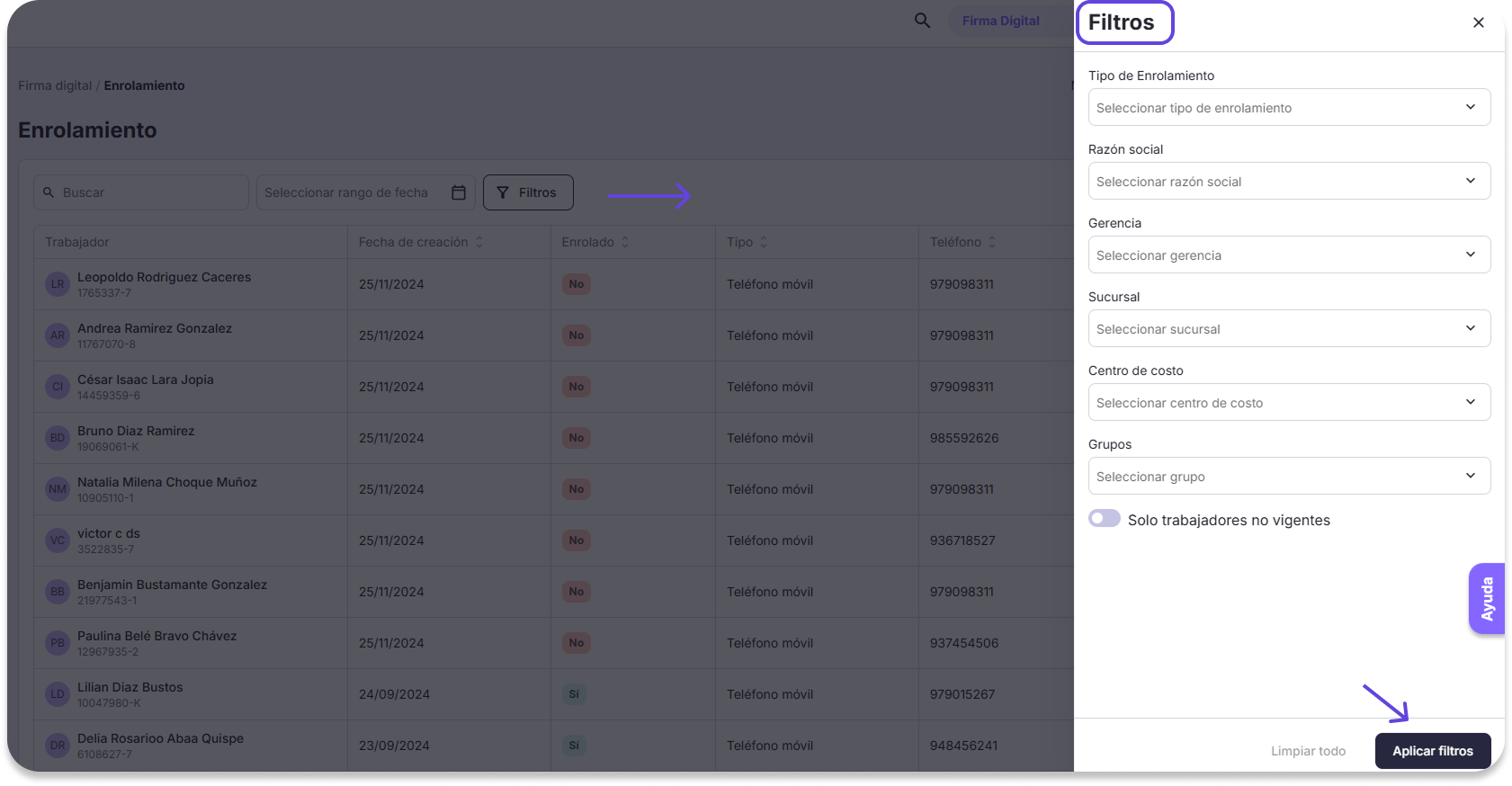The image size is (1512, 786).
Task: Click Sí badge in Lilian Diaz row
Action: tap(574, 694)
